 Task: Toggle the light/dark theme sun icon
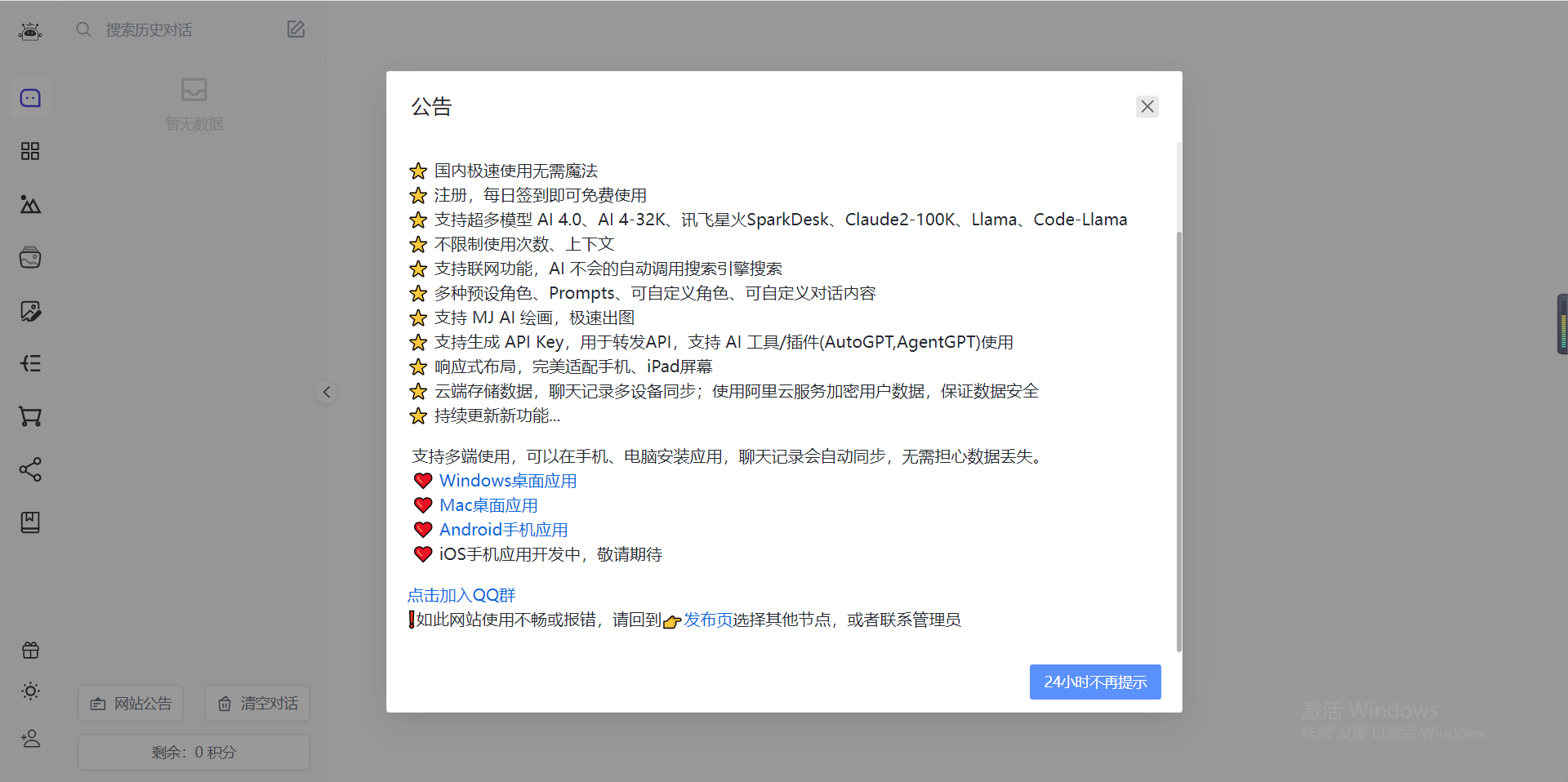(29, 691)
